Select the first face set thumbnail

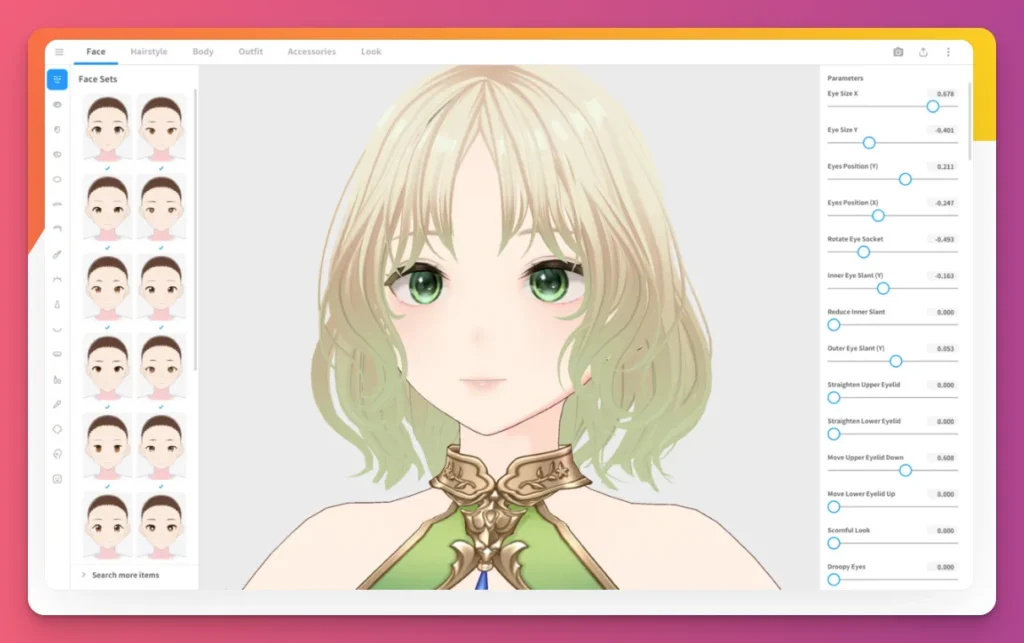tap(108, 127)
